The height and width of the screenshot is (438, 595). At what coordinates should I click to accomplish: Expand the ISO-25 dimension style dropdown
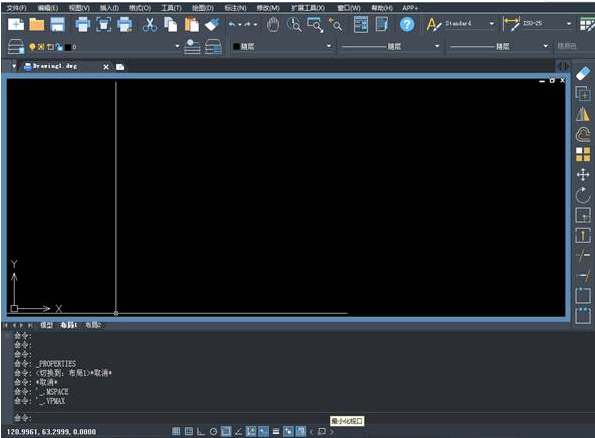pyautogui.click(x=568, y=24)
